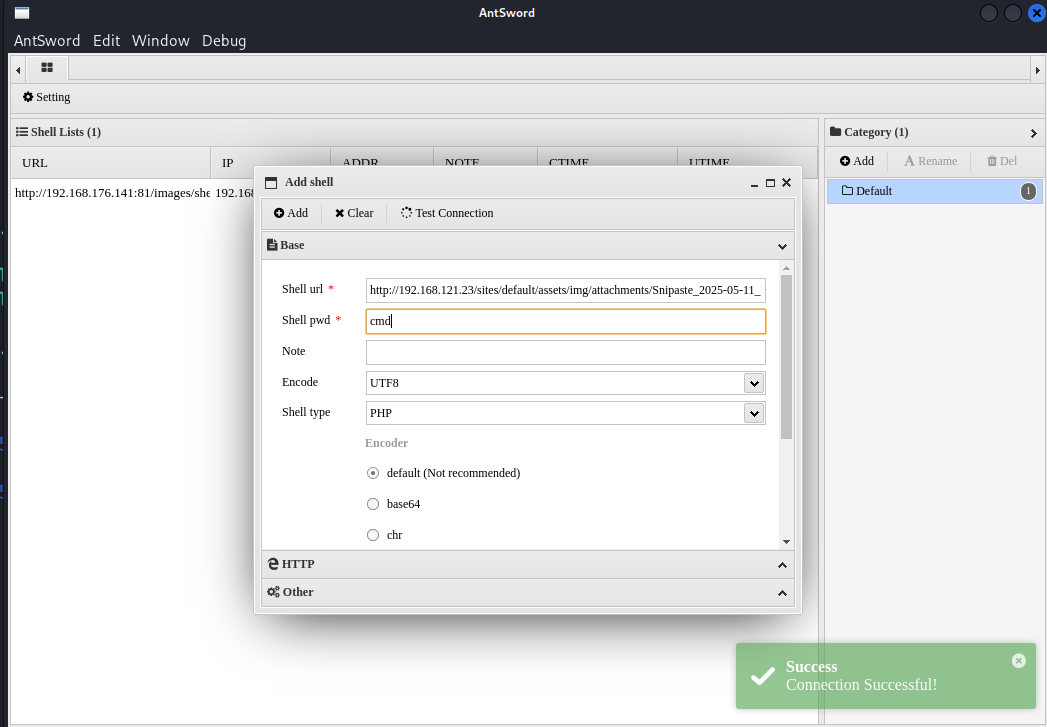
Task: Close the AntSword main window
Action: coord(1036,13)
